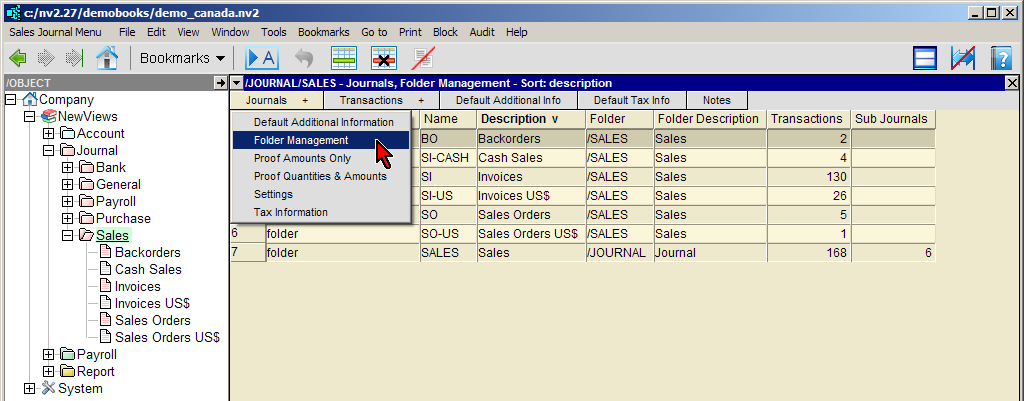
Task: Collapse the Sales folder in tree
Action: click(x=67, y=236)
